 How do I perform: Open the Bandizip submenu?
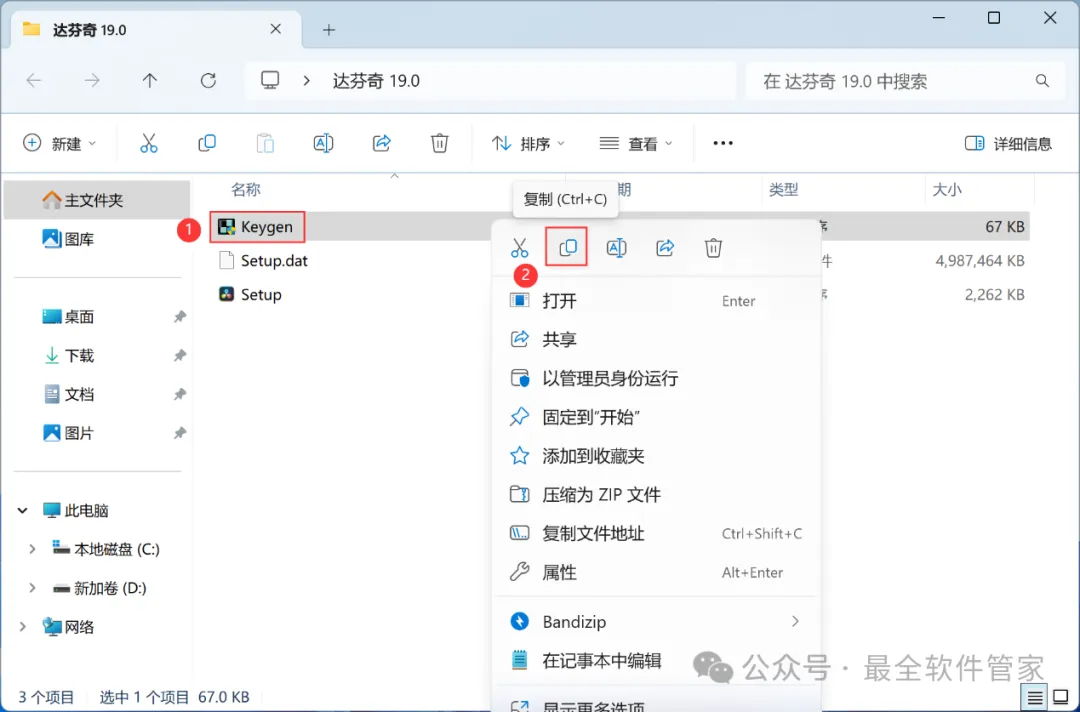656,622
